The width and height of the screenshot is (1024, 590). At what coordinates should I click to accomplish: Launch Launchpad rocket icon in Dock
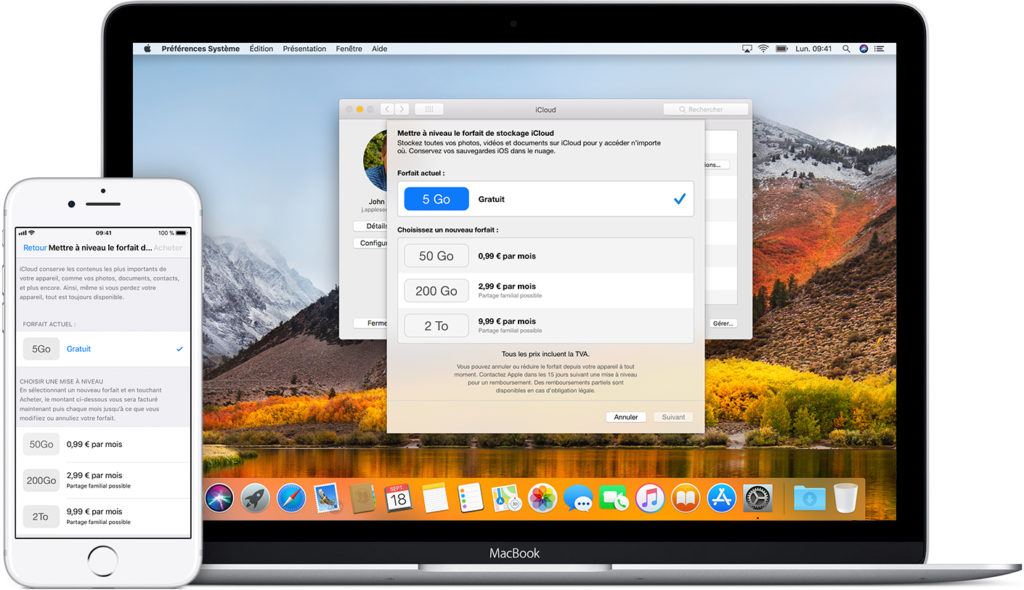click(x=255, y=499)
